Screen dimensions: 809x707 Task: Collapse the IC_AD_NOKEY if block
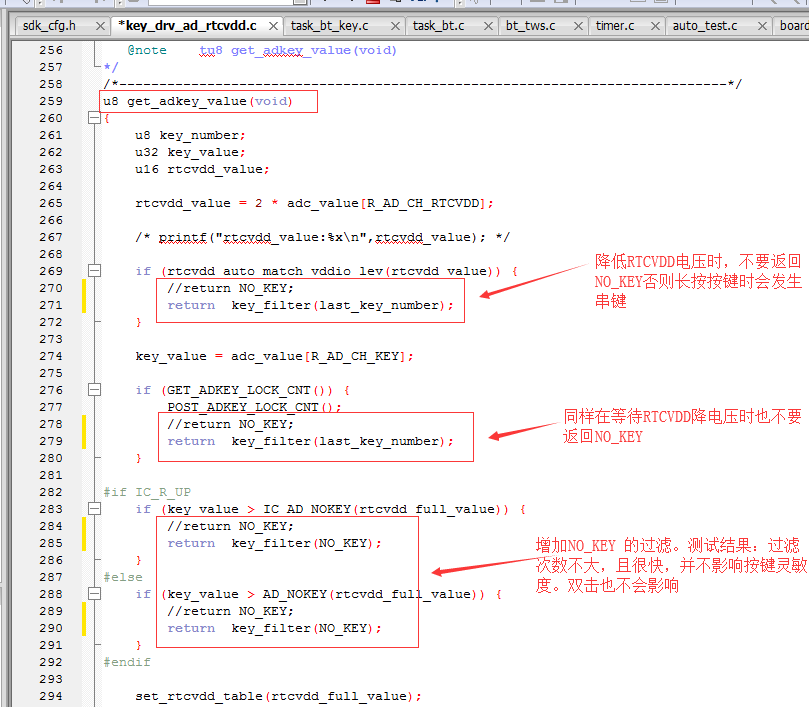[94, 509]
